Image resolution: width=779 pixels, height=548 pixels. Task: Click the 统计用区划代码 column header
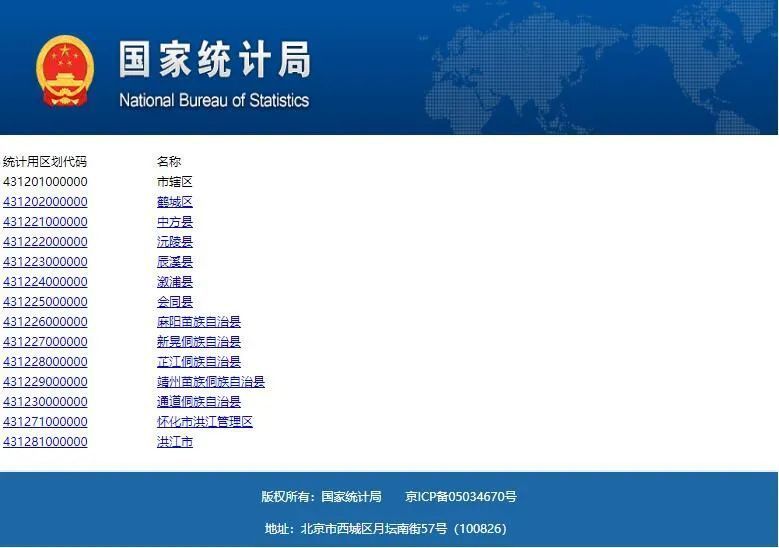[x=45, y=161]
